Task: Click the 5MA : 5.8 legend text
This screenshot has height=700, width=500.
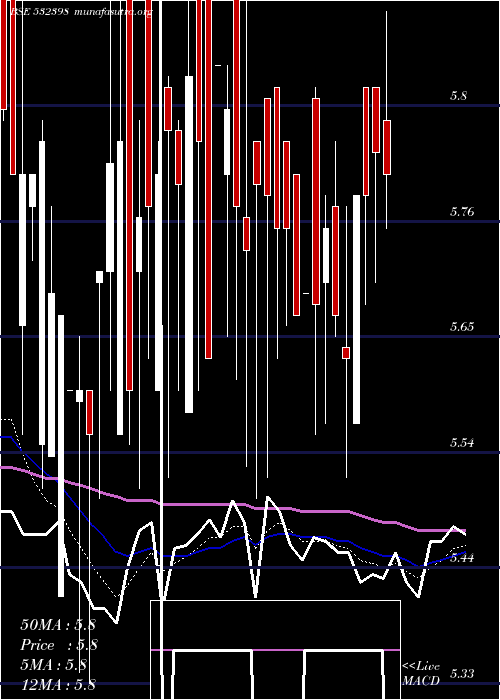Action: coord(54,664)
